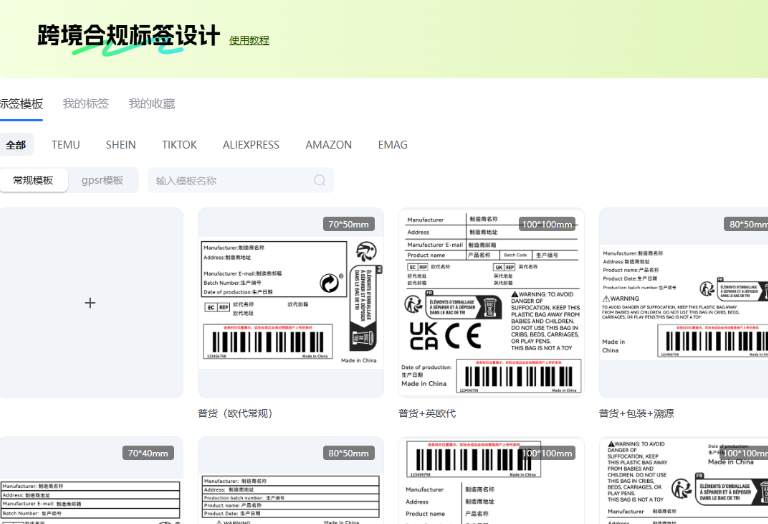768x524 pixels.
Task: Switch to 我的收藏 tab
Action: [151, 104]
